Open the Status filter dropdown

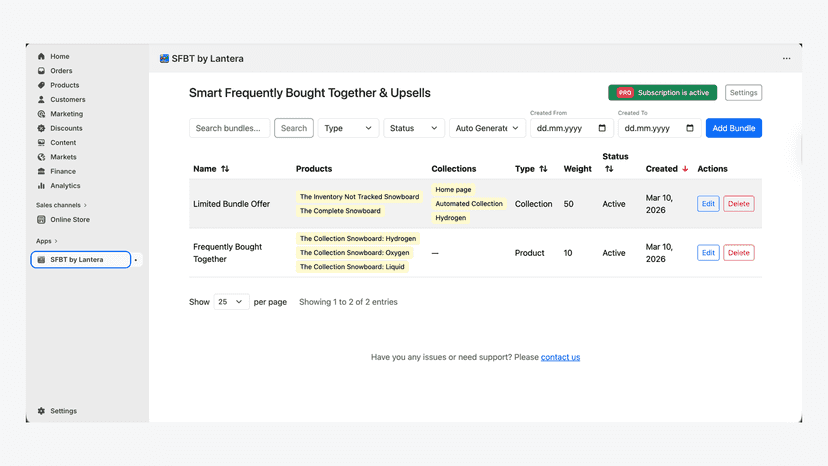(x=413, y=128)
